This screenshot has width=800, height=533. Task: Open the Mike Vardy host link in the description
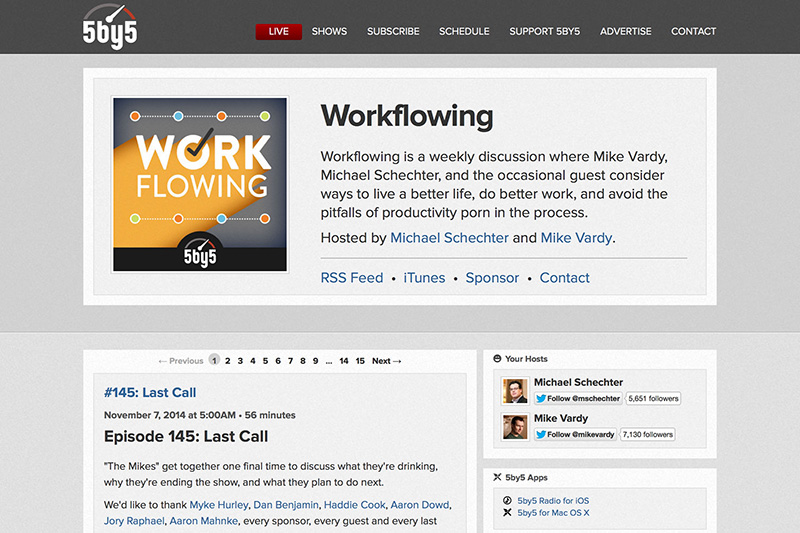coord(576,238)
